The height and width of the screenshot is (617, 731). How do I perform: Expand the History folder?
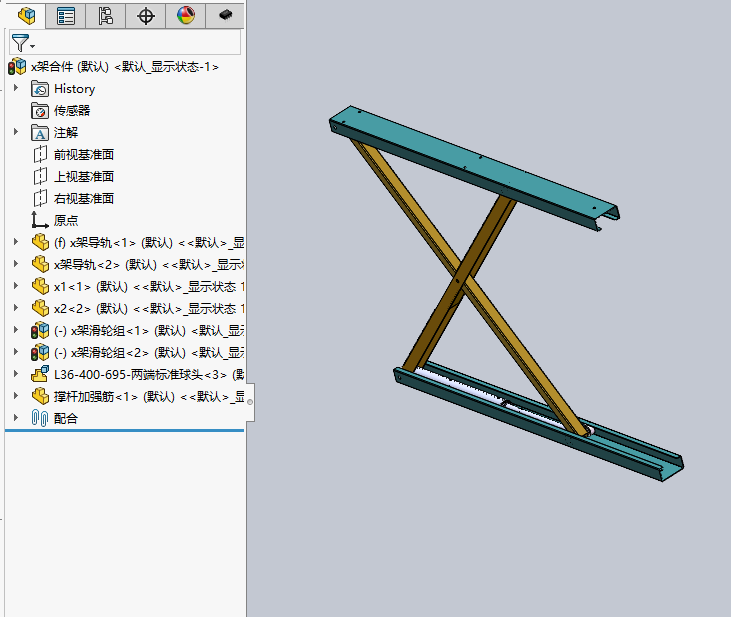pos(16,88)
